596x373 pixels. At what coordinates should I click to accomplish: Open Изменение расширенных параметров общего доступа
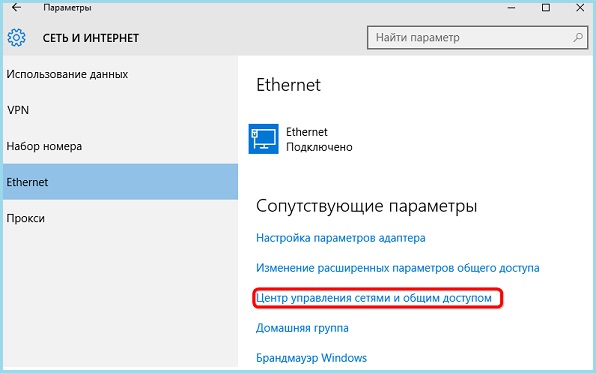pos(398,268)
